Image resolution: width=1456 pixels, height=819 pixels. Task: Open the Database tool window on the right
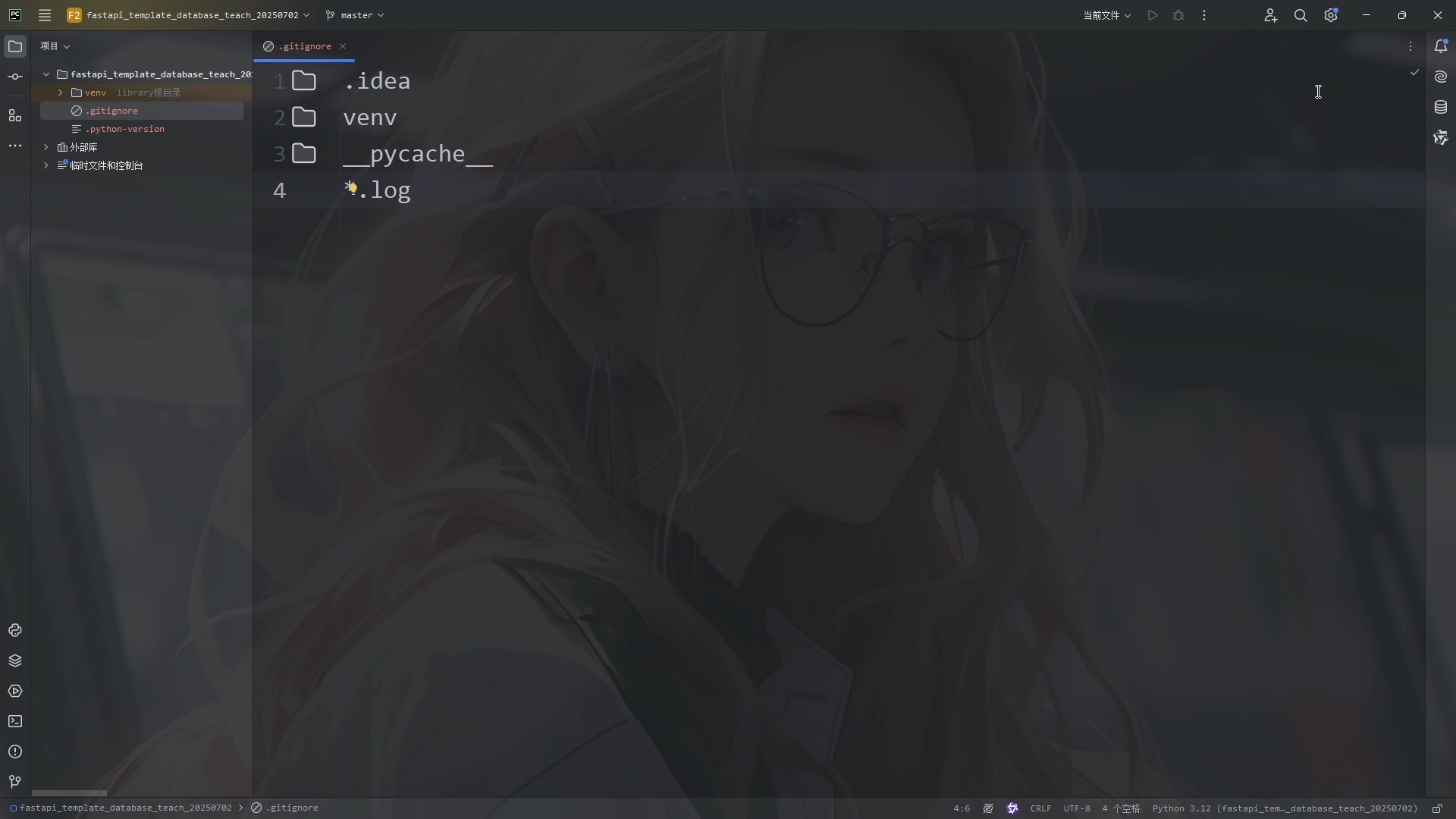tap(1442, 107)
